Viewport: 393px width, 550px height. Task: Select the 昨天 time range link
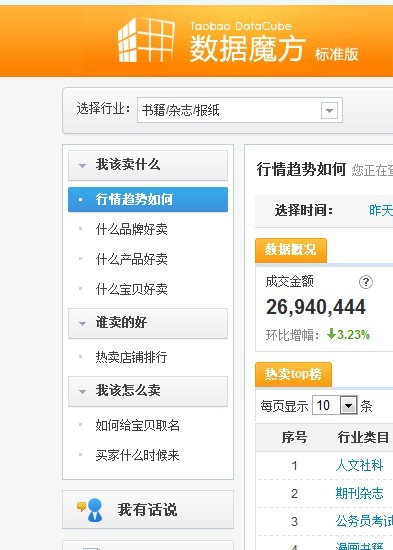(381, 210)
